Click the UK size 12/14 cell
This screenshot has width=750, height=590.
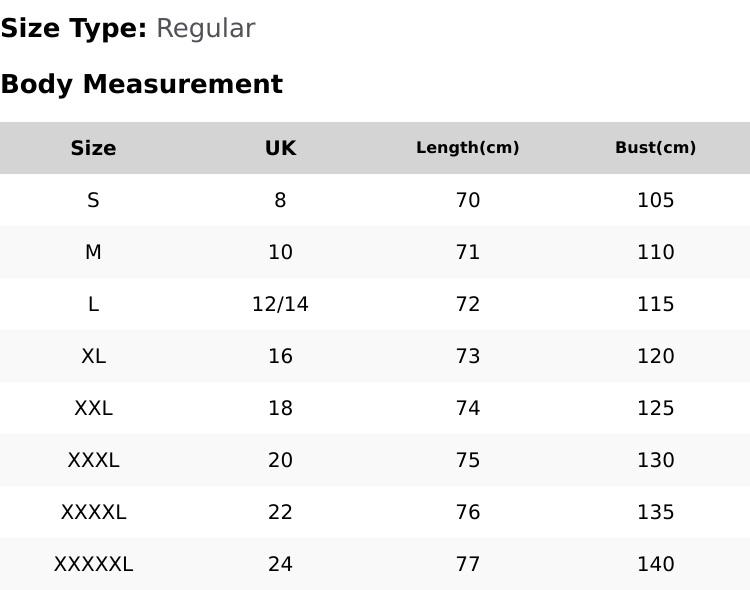(x=280, y=304)
